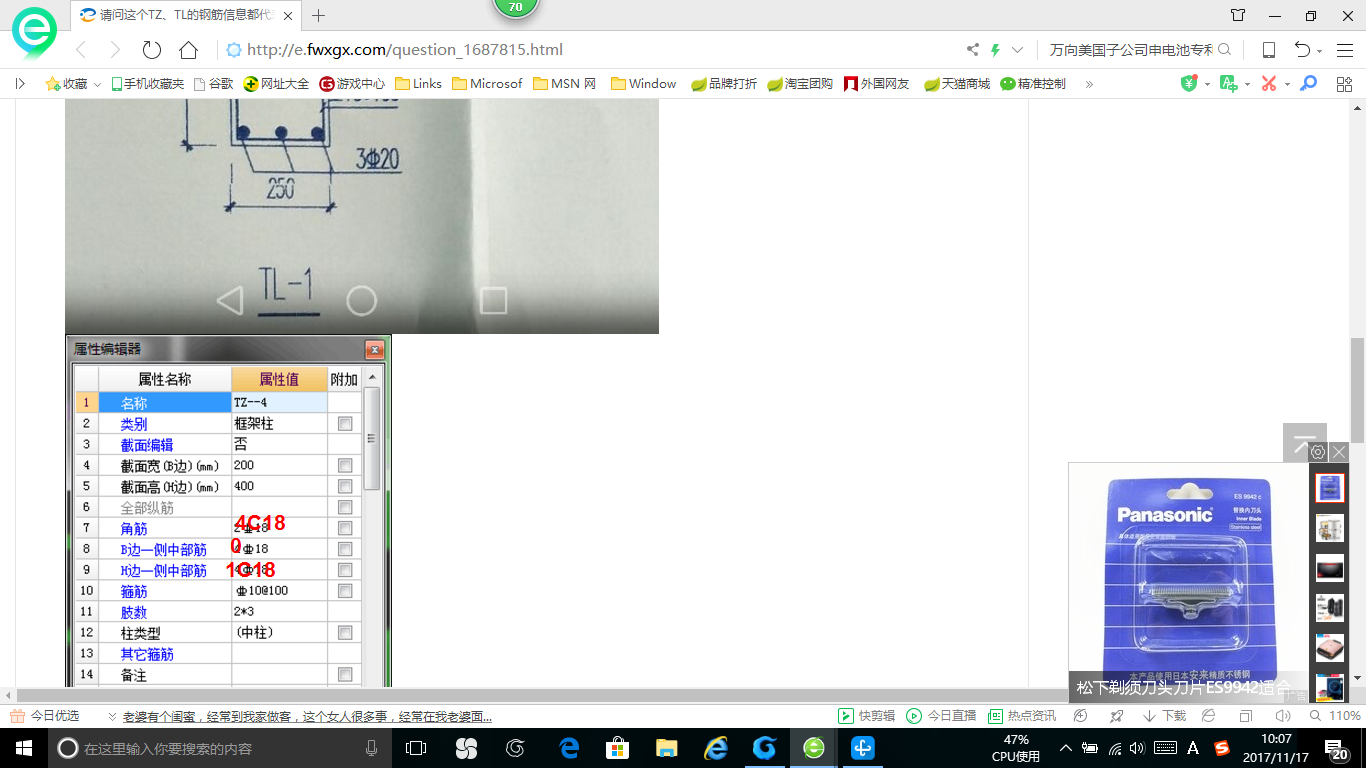Viewport: 1366px width, 768px height.
Task: Open the 天猫商城 bookmark
Action: tap(957, 84)
